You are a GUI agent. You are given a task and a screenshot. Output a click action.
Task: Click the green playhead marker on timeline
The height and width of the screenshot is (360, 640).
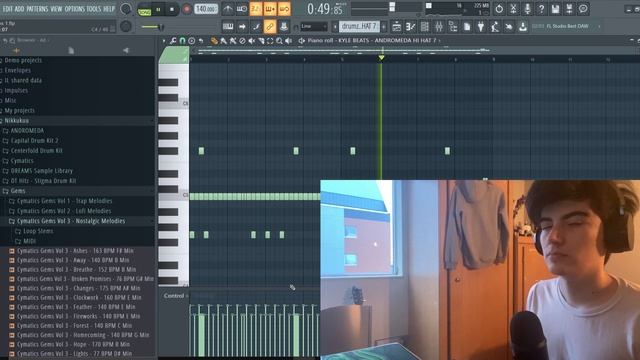tap(381, 58)
